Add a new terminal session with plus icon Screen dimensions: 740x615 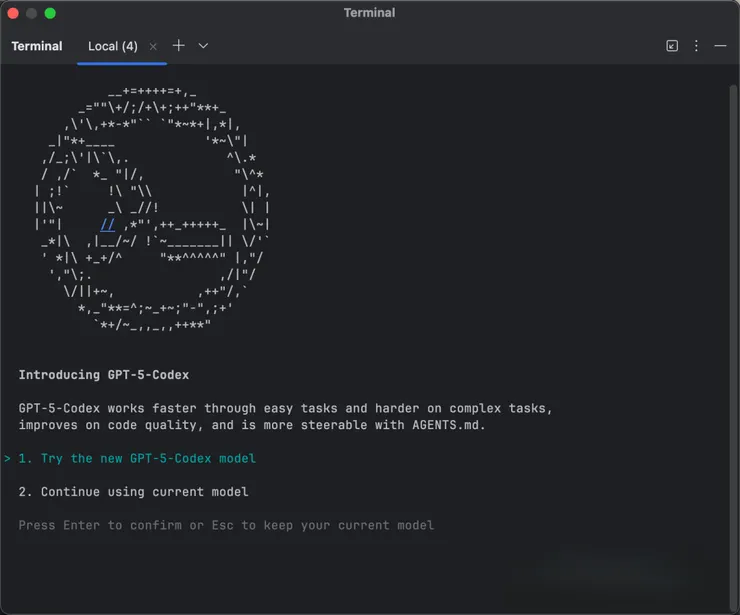pyautogui.click(x=178, y=46)
